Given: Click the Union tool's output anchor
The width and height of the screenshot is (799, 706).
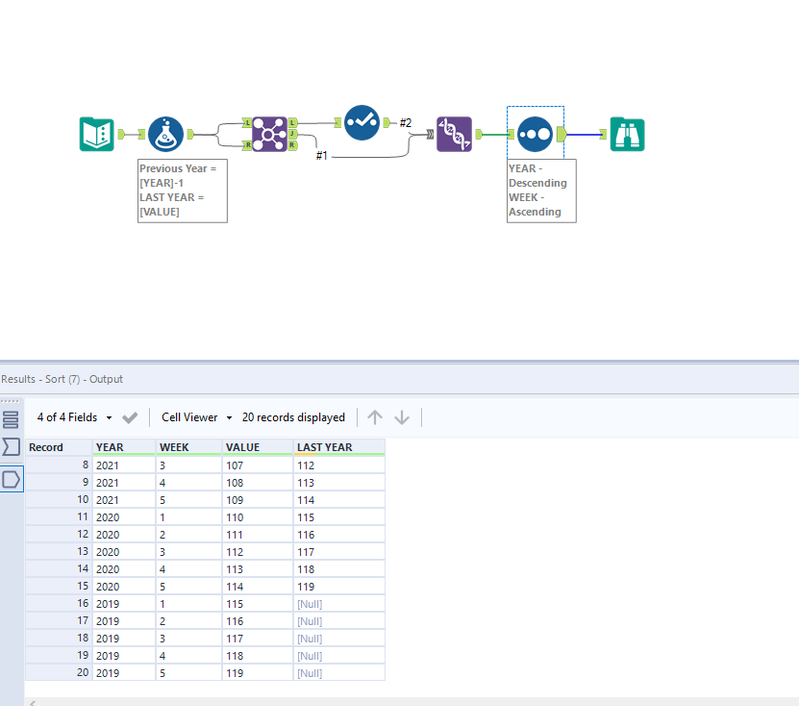Looking at the screenshot, I should click(x=479, y=134).
